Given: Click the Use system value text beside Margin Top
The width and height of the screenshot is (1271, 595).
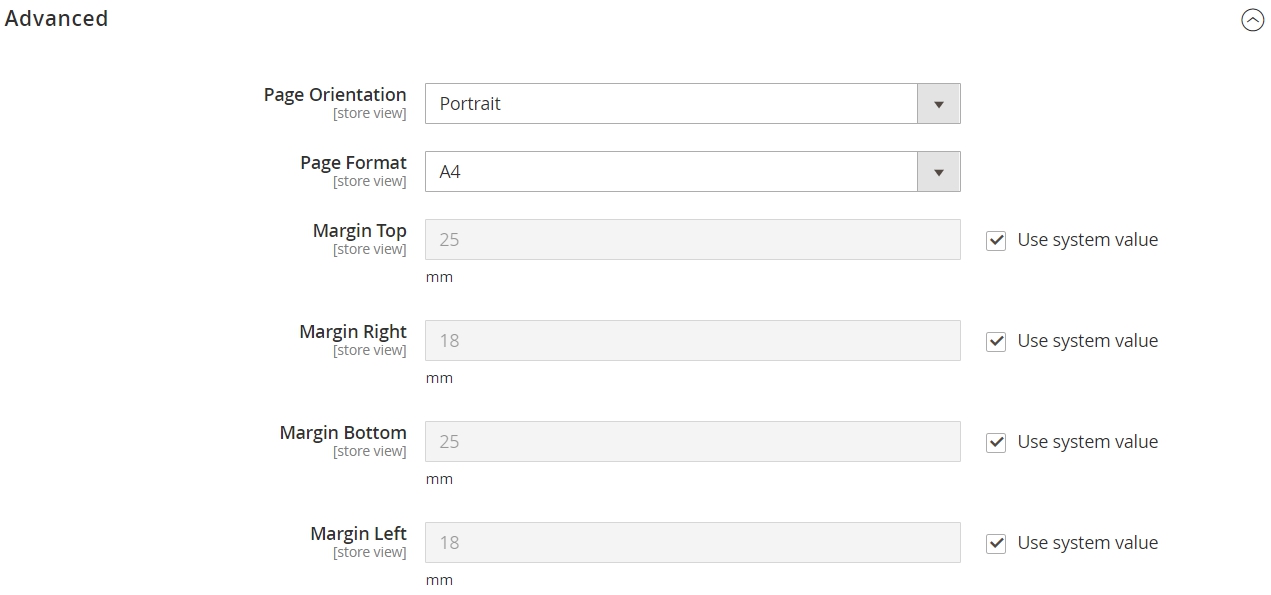Looking at the screenshot, I should (1087, 240).
